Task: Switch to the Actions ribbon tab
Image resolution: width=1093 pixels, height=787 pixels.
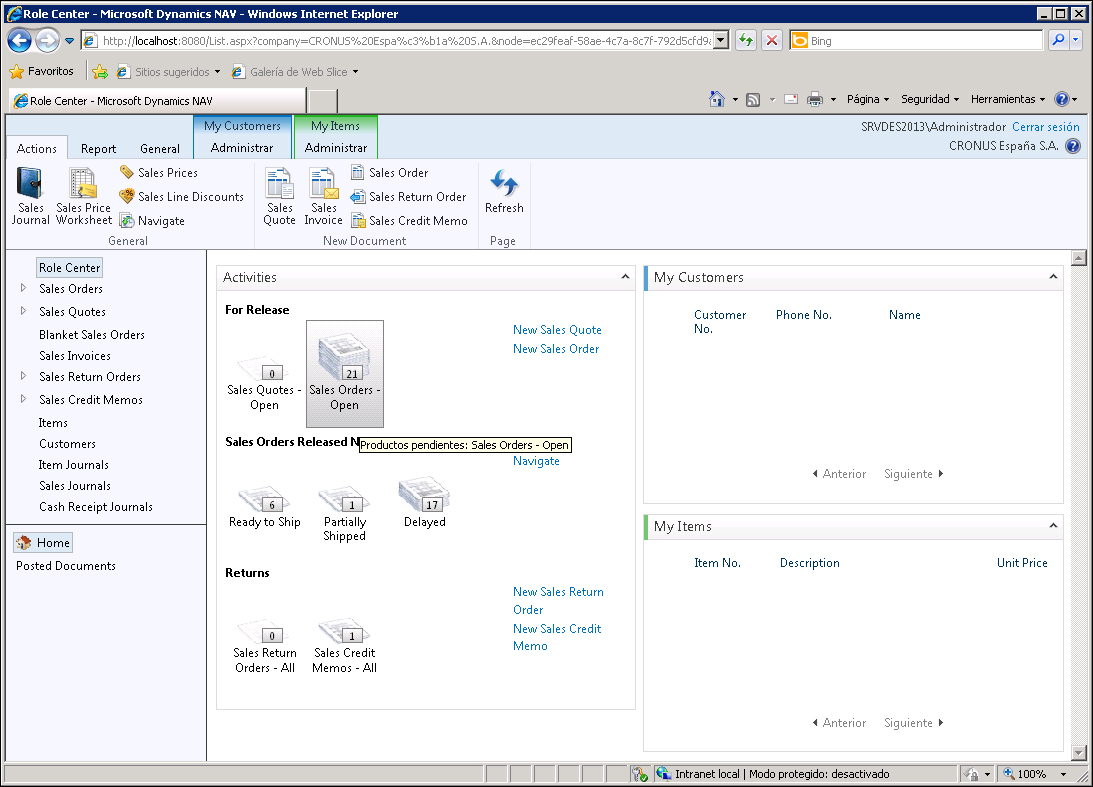Action: (x=37, y=148)
